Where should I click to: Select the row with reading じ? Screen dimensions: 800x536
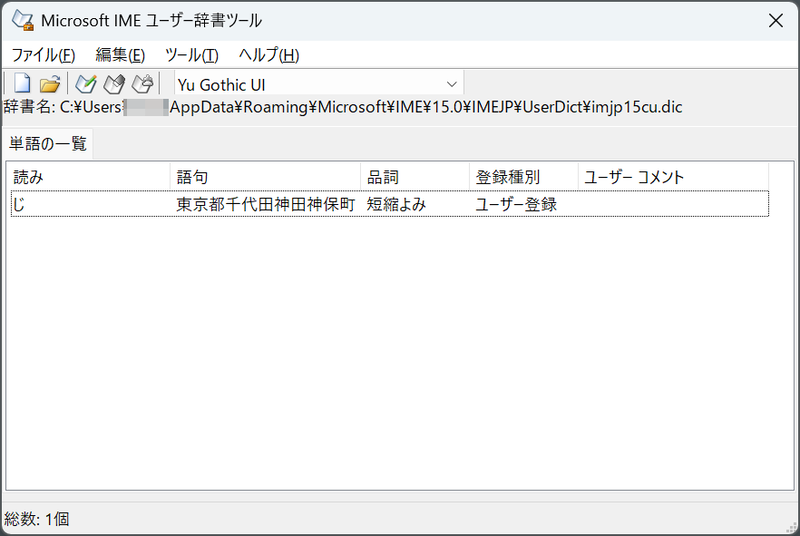coord(390,204)
